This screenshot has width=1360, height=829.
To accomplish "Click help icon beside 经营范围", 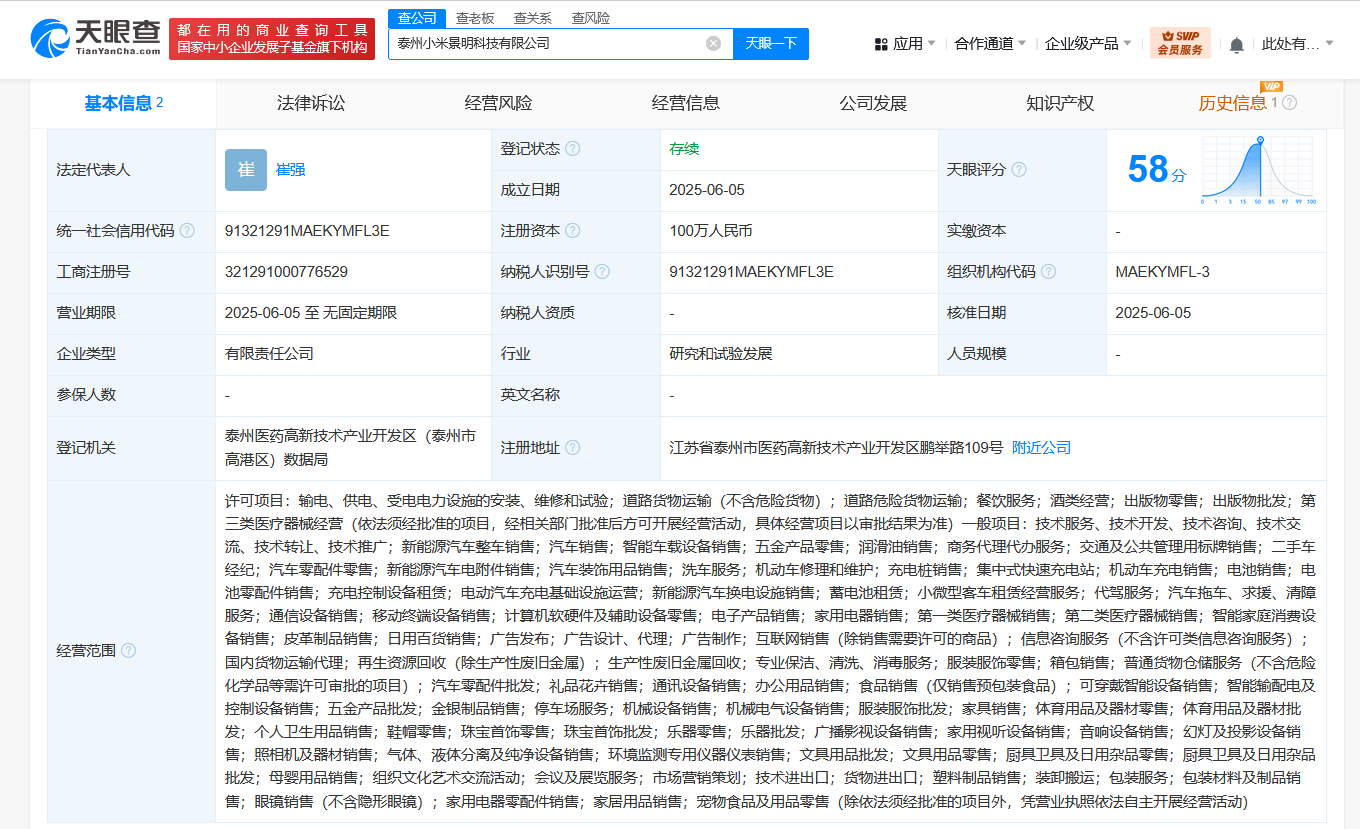I will [x=129, y=651].
